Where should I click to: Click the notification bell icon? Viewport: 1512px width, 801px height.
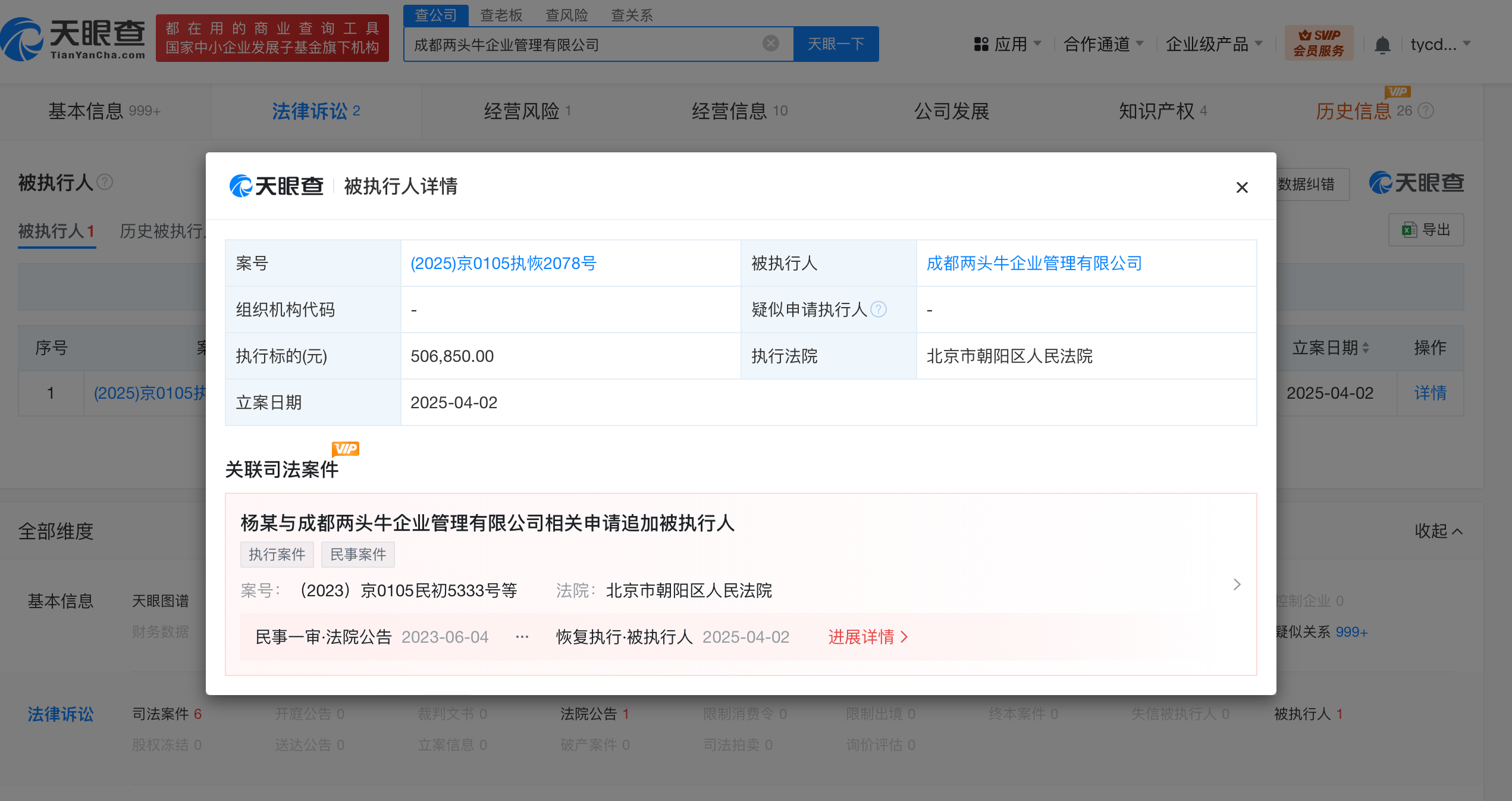tap(1382, 45)
